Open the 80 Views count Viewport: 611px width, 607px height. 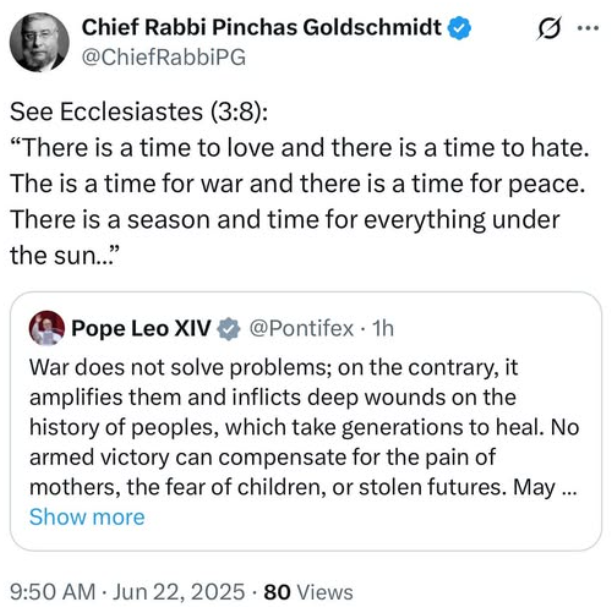(x=309, y=590)
